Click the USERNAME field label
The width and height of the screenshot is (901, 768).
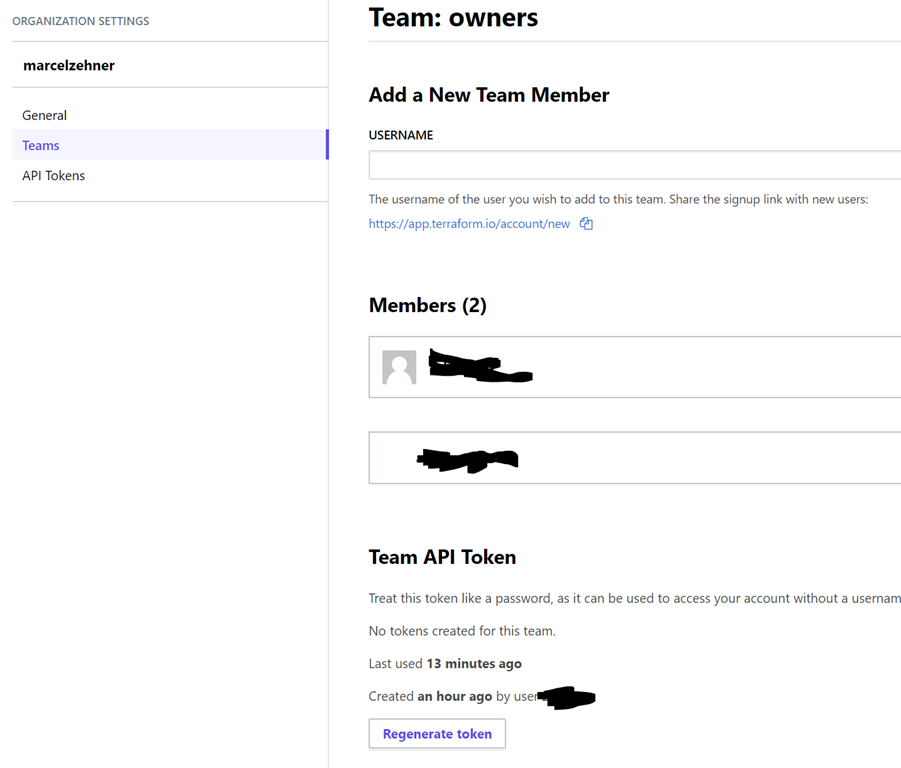tap(401, 135)
